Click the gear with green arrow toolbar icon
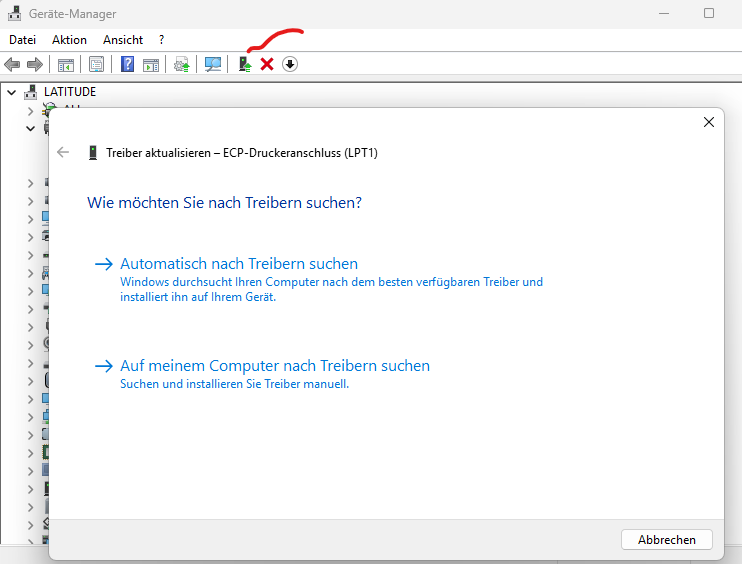Image resolution: width=742 pixels, height=564 pixels. pyautogui.click(x=182, y=64)
